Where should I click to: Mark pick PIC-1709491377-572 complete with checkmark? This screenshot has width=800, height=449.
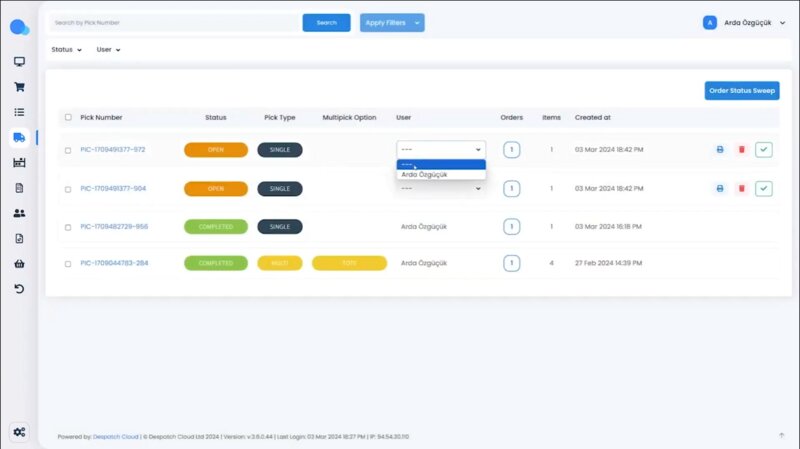pos(764,149)
